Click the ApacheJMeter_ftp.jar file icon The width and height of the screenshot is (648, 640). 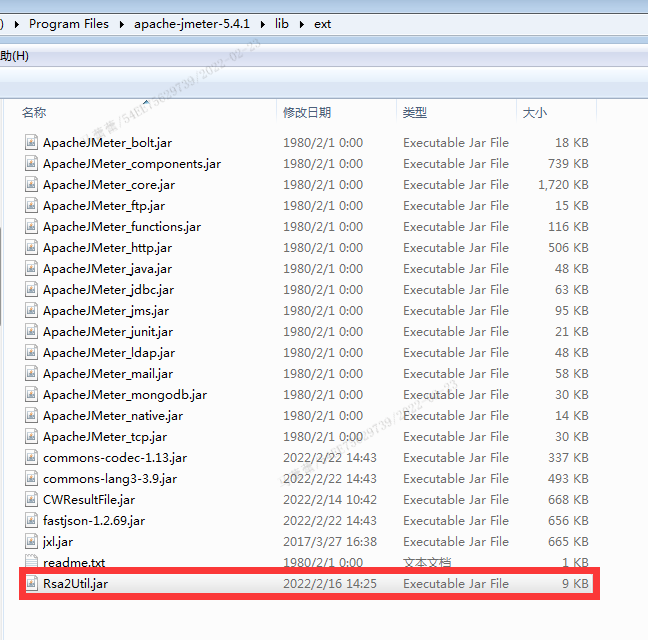tap(31, 205)
